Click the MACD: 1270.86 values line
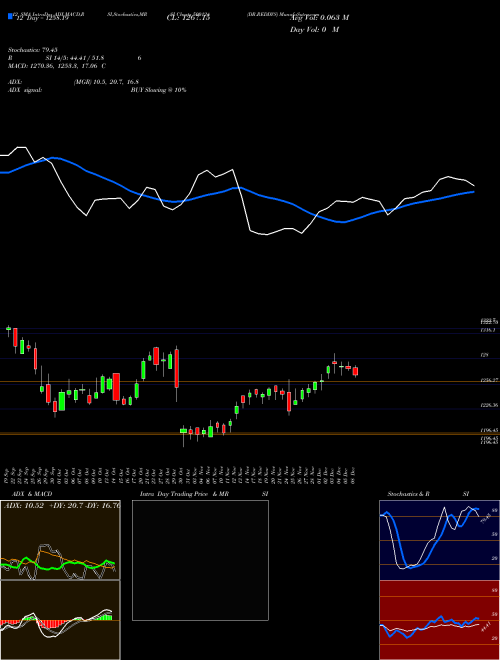This screenshot has width=500, height=660. point(57,66)
